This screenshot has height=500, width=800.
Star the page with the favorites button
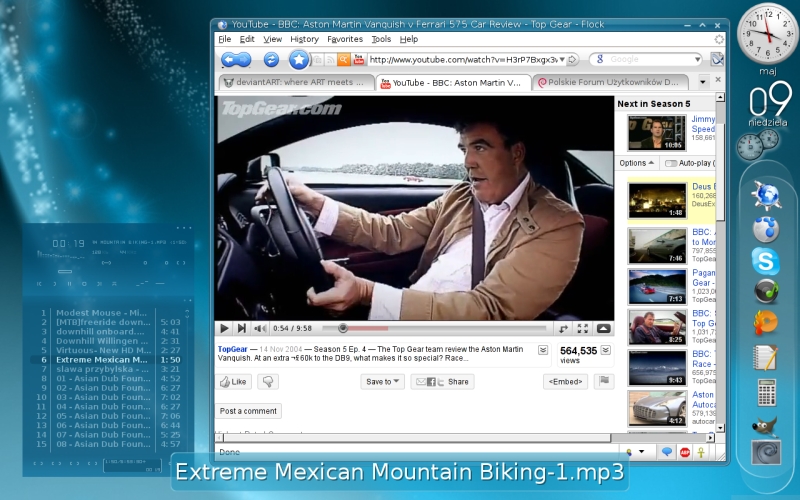(299, 60)
